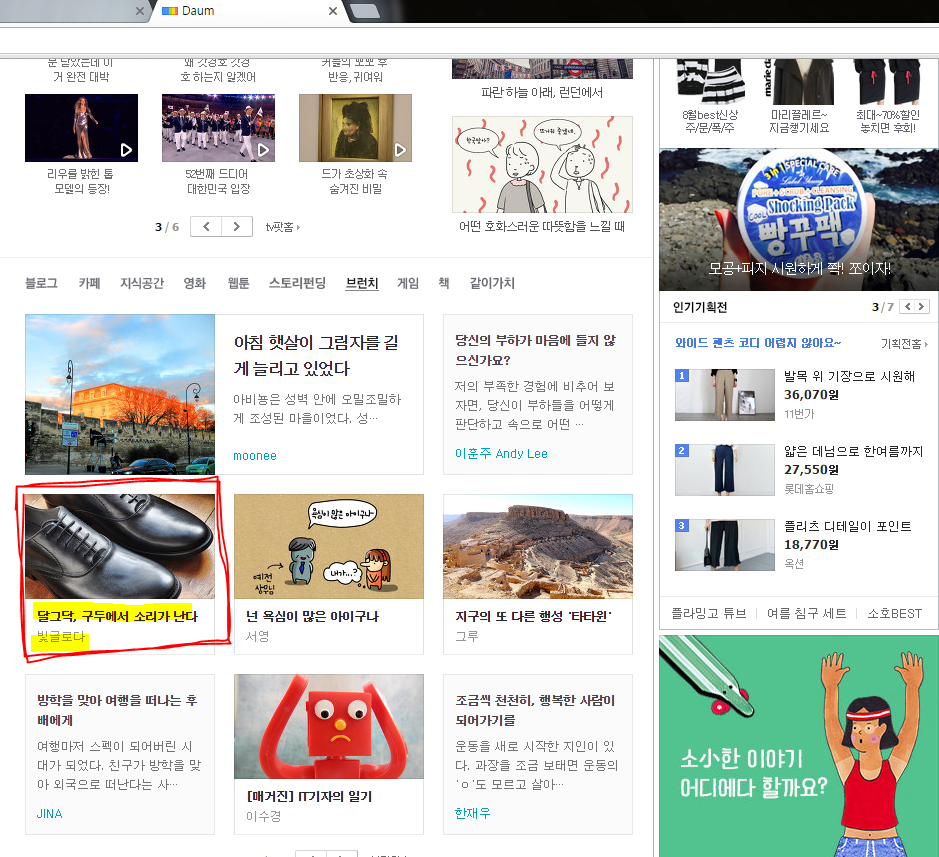939x857 pixels.
Task: Open article 조금씩 천천히, 행복한 사람이 되어가기를
Action: (535, 710)
